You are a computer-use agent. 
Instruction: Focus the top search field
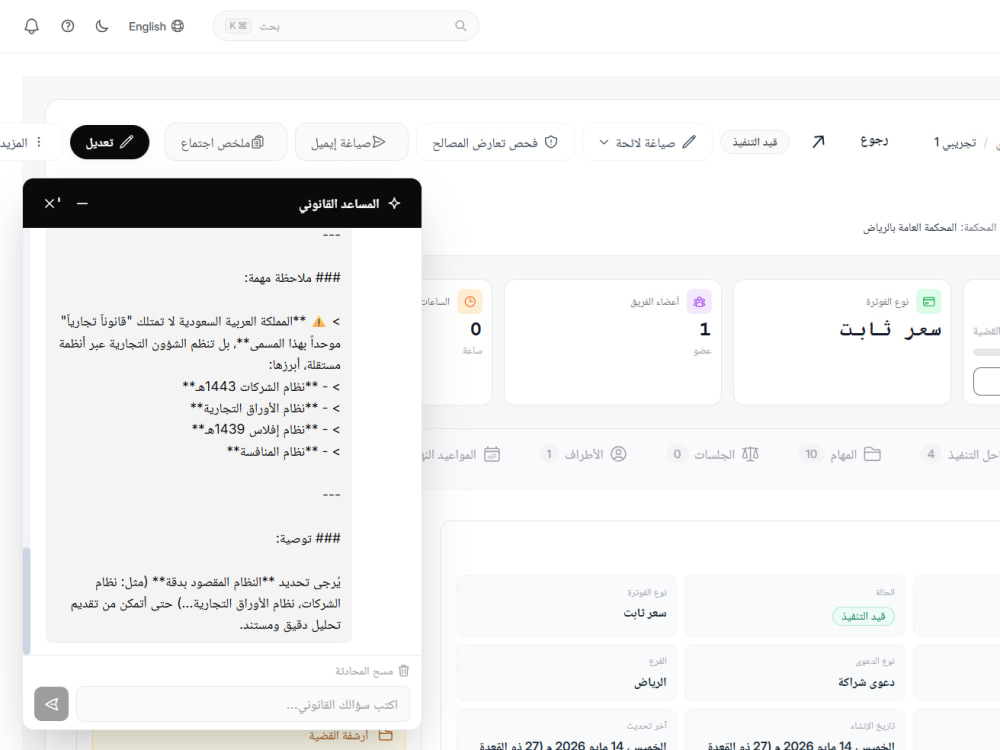(x=346, y=26)
